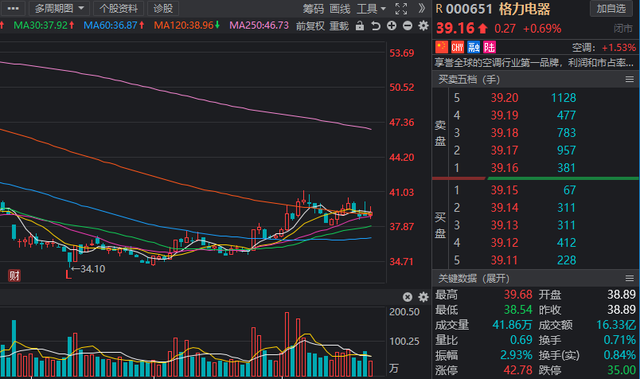Open chart settings gear icon

pos(424,26)
